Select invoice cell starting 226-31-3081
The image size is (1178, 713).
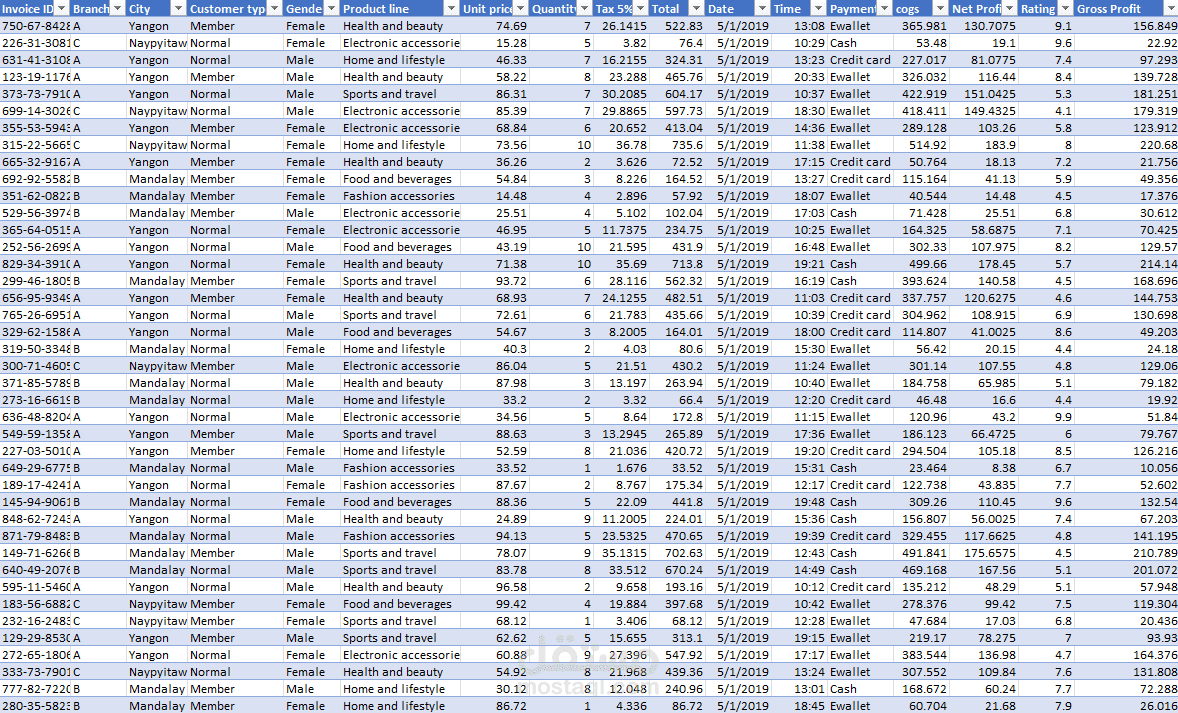[35, 43]
